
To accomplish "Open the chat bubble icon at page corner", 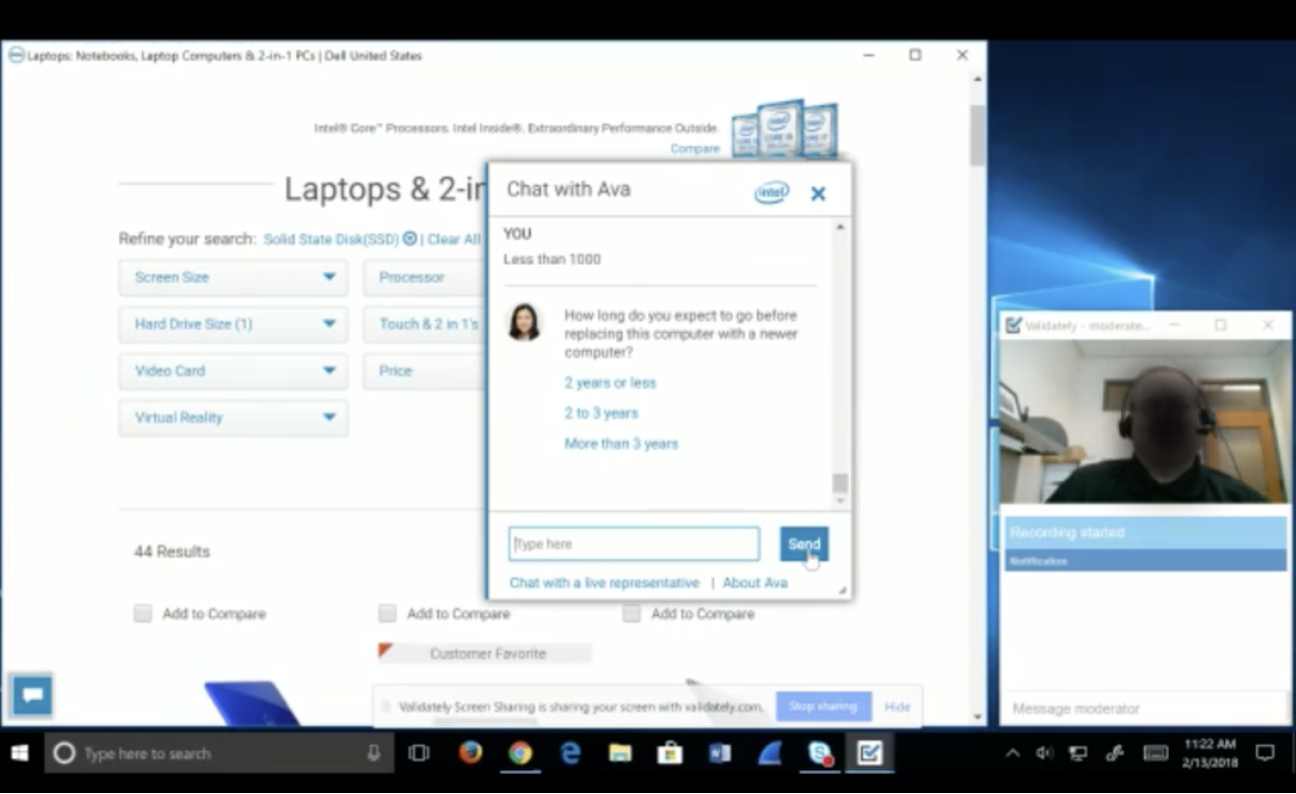I will coord(32,695).
